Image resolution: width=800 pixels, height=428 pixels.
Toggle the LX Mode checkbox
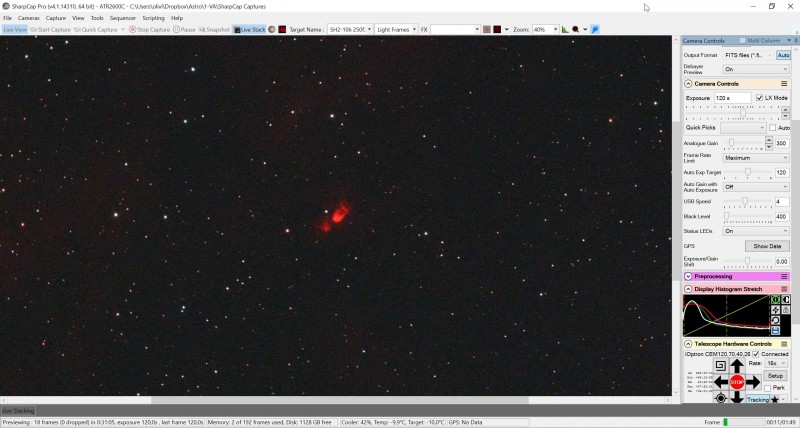pos(759,98)
